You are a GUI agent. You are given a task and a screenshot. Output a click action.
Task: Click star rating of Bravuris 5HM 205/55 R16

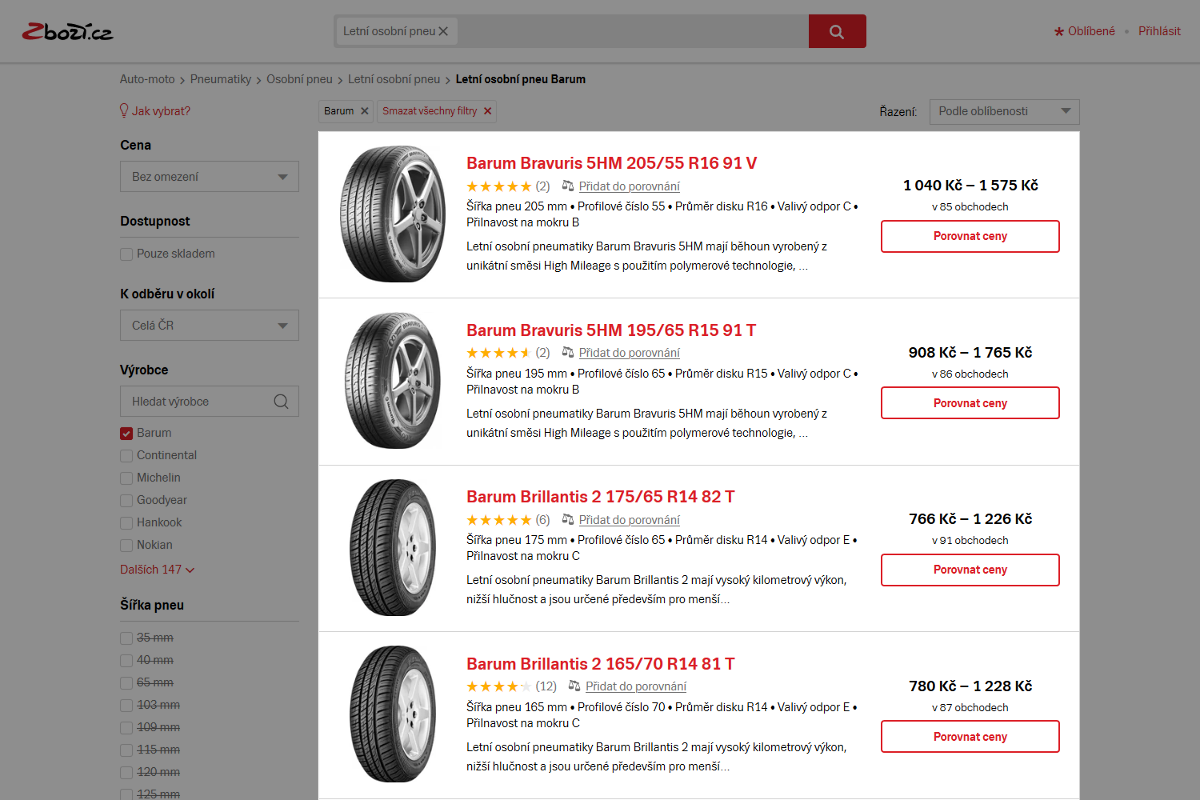coord(499,186)
